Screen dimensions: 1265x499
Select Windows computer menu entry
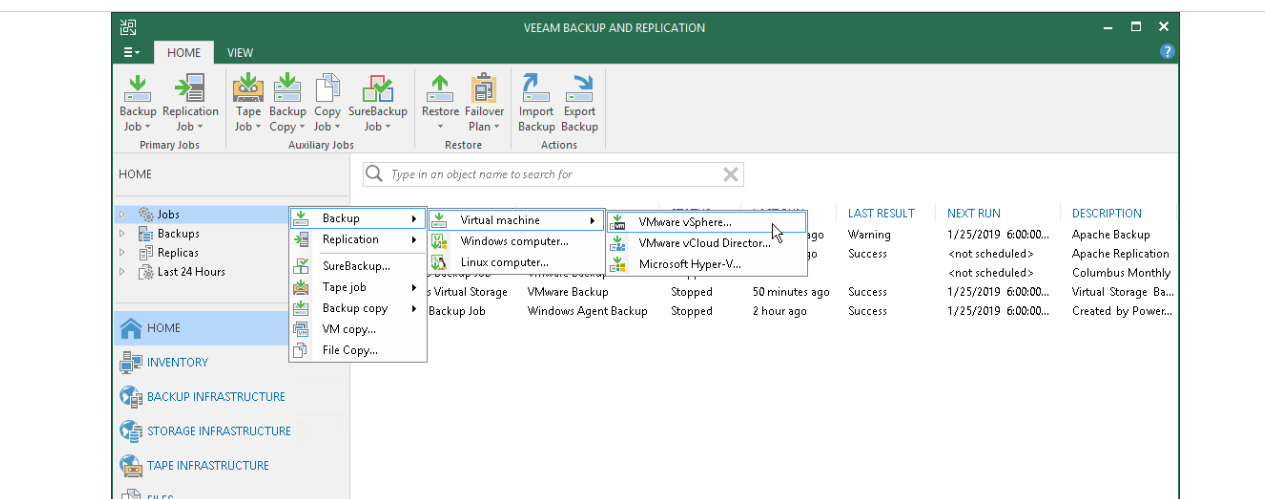[514, 241]
